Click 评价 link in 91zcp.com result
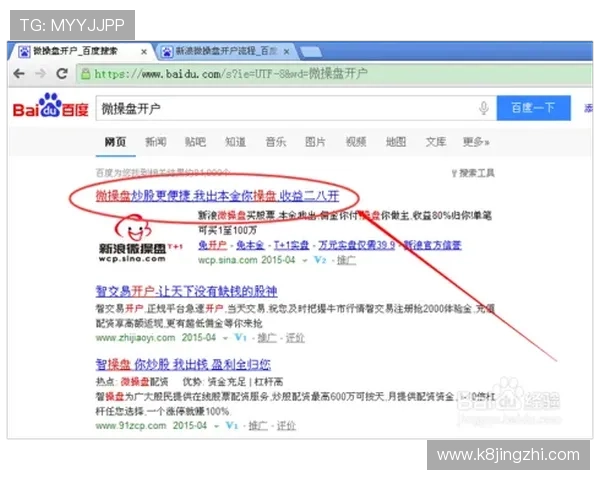The image size is (600, 480). pos(286,426)
